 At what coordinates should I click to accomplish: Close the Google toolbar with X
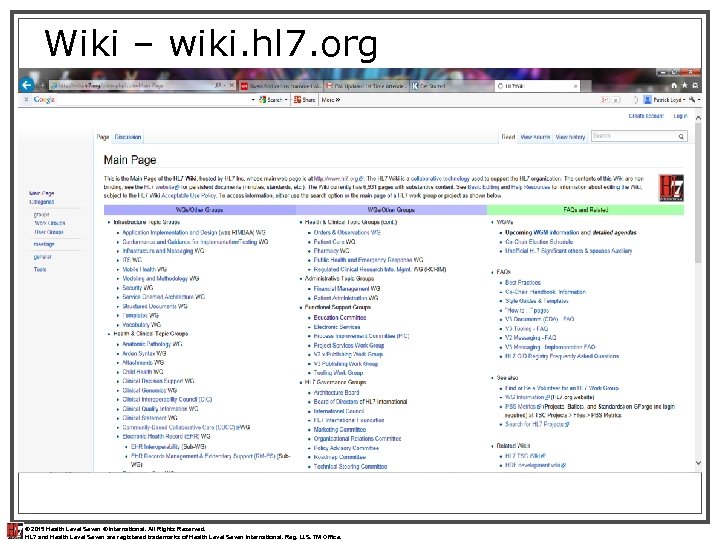pos(26,99)
